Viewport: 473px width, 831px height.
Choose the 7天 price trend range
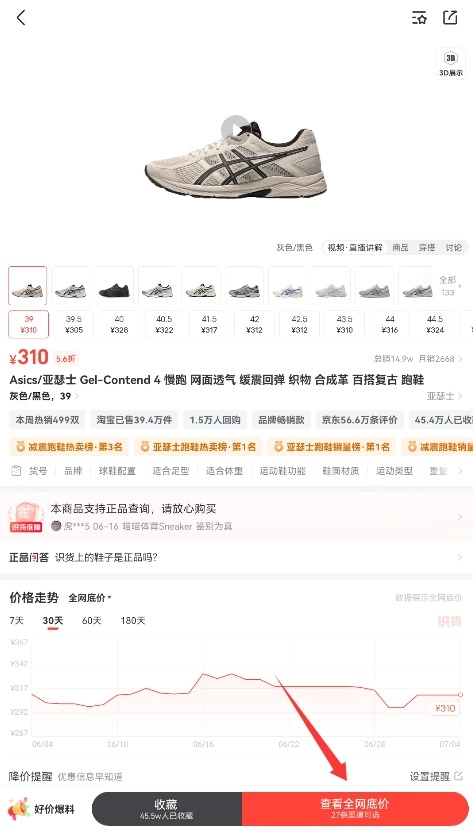17,621
